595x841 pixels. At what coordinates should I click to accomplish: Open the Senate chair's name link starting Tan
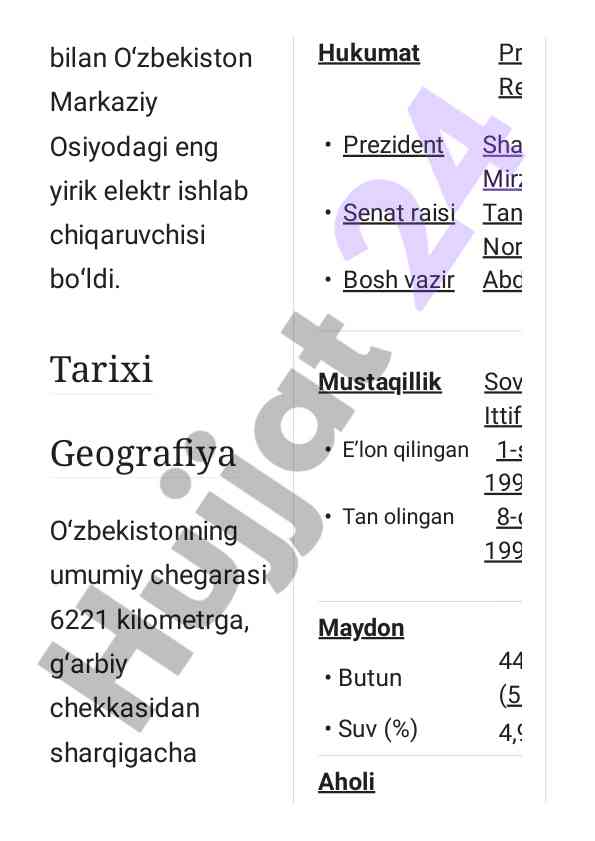(502, 230)
